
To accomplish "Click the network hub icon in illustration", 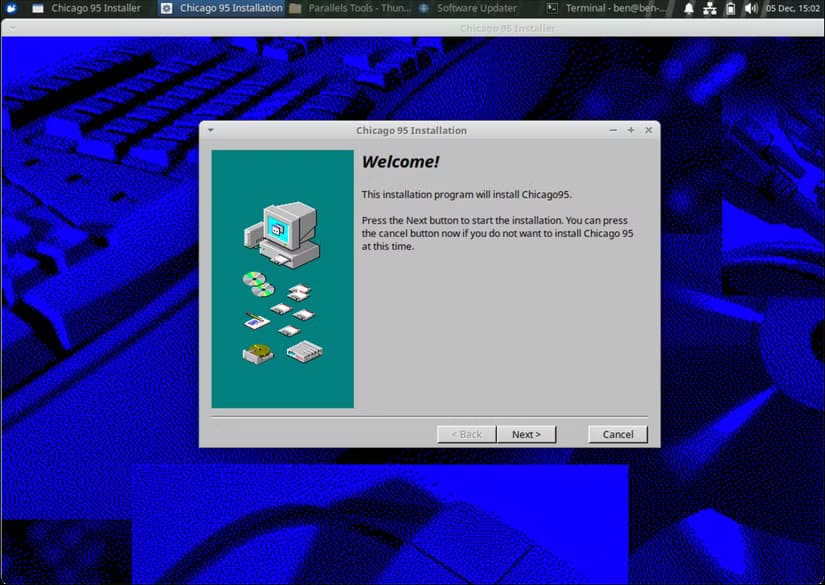I will pyautogui.click(x=305, y=351).
